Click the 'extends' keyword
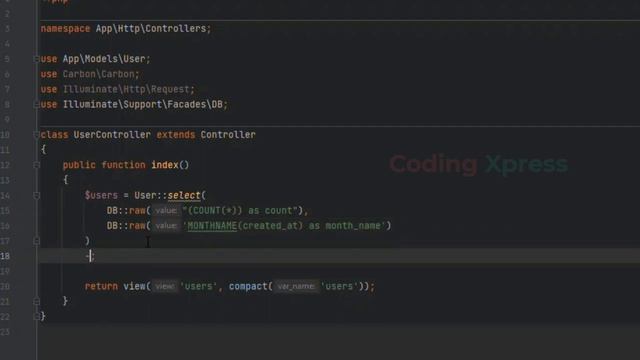 [x=176, y=135]
